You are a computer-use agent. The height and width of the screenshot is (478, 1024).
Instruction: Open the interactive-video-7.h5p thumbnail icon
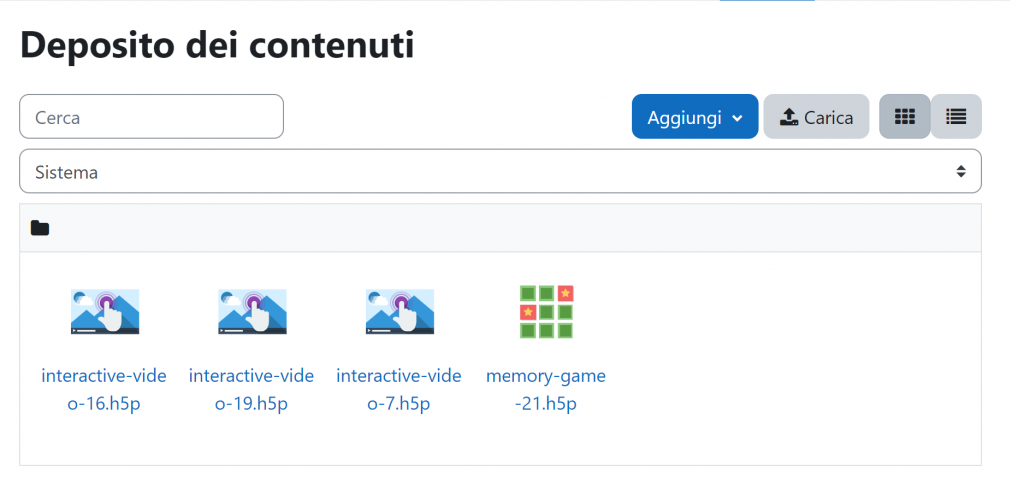[400, 311]
